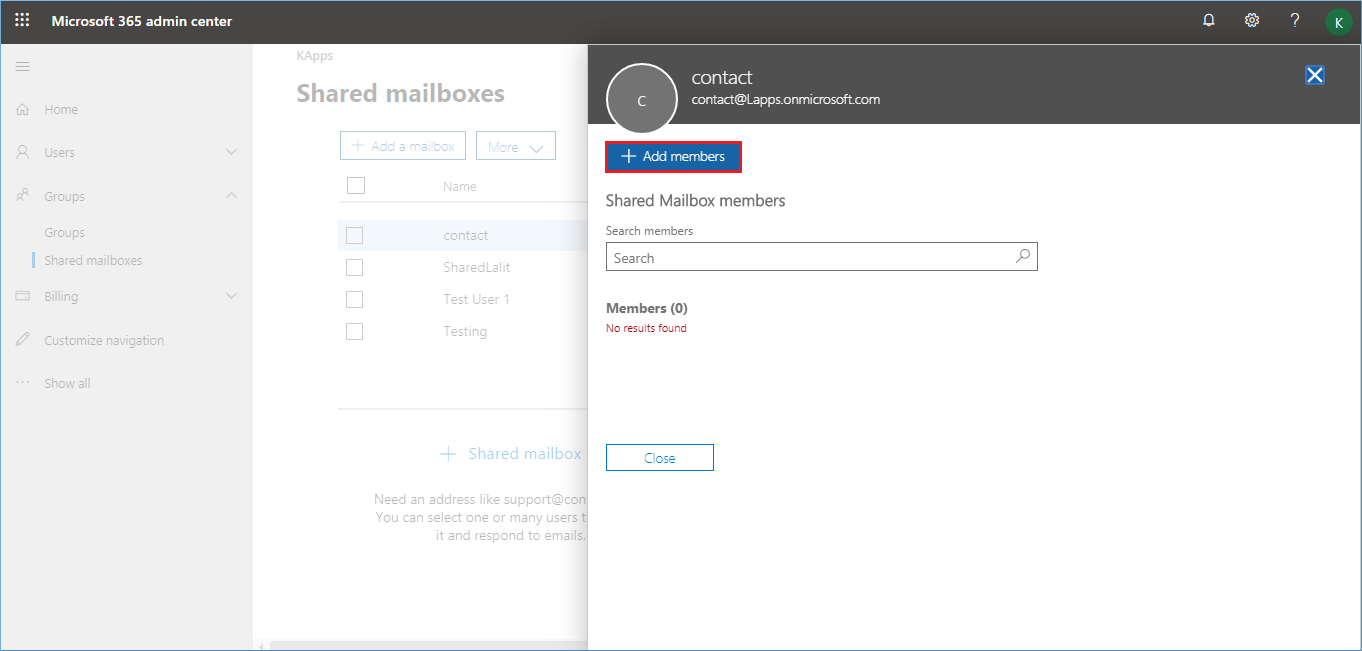This screenshot has height=651, width=1362.
Task: Click the Show all ellipsis icon
Action: 22,383
